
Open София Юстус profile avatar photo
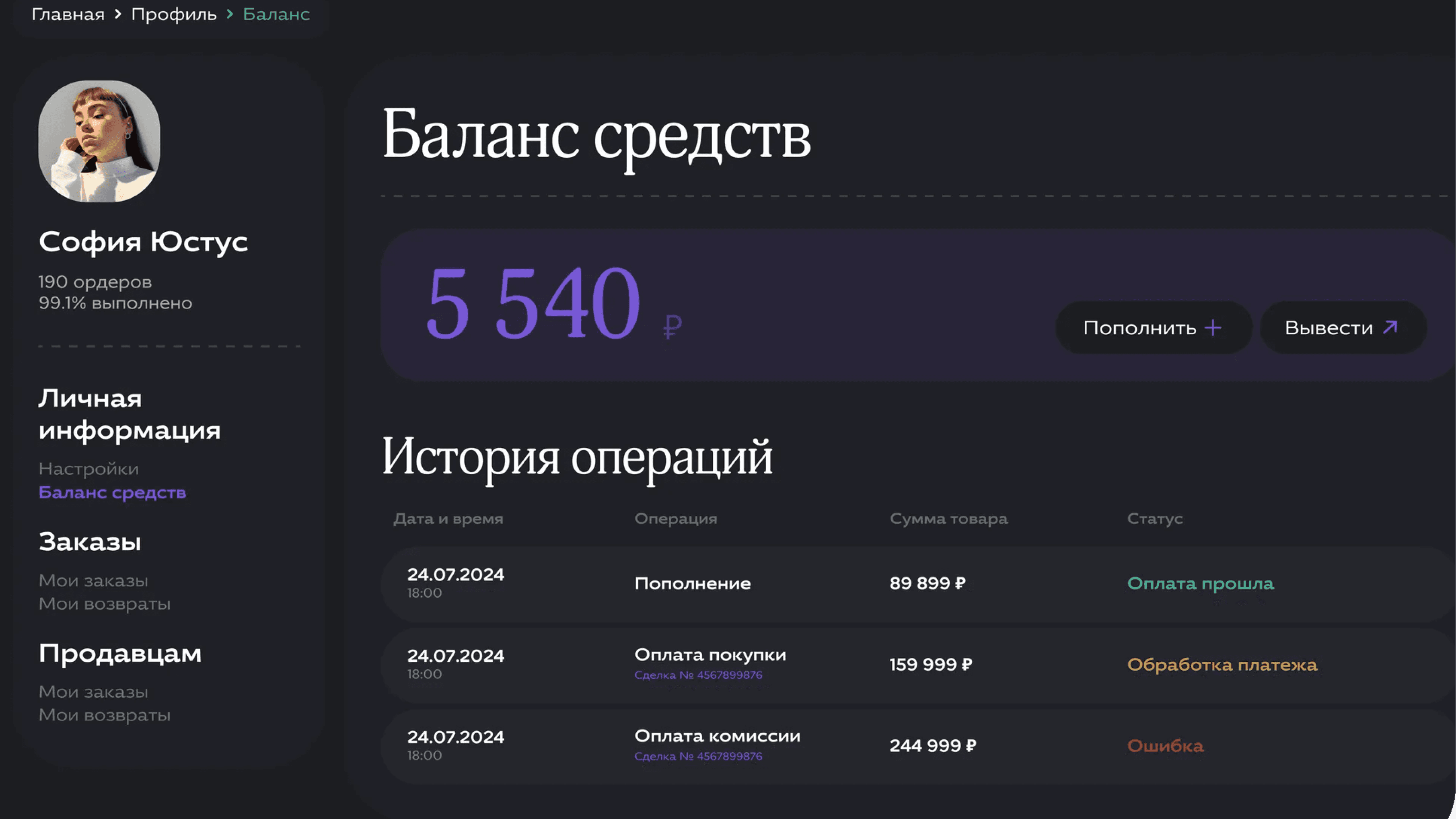[99, 141]
